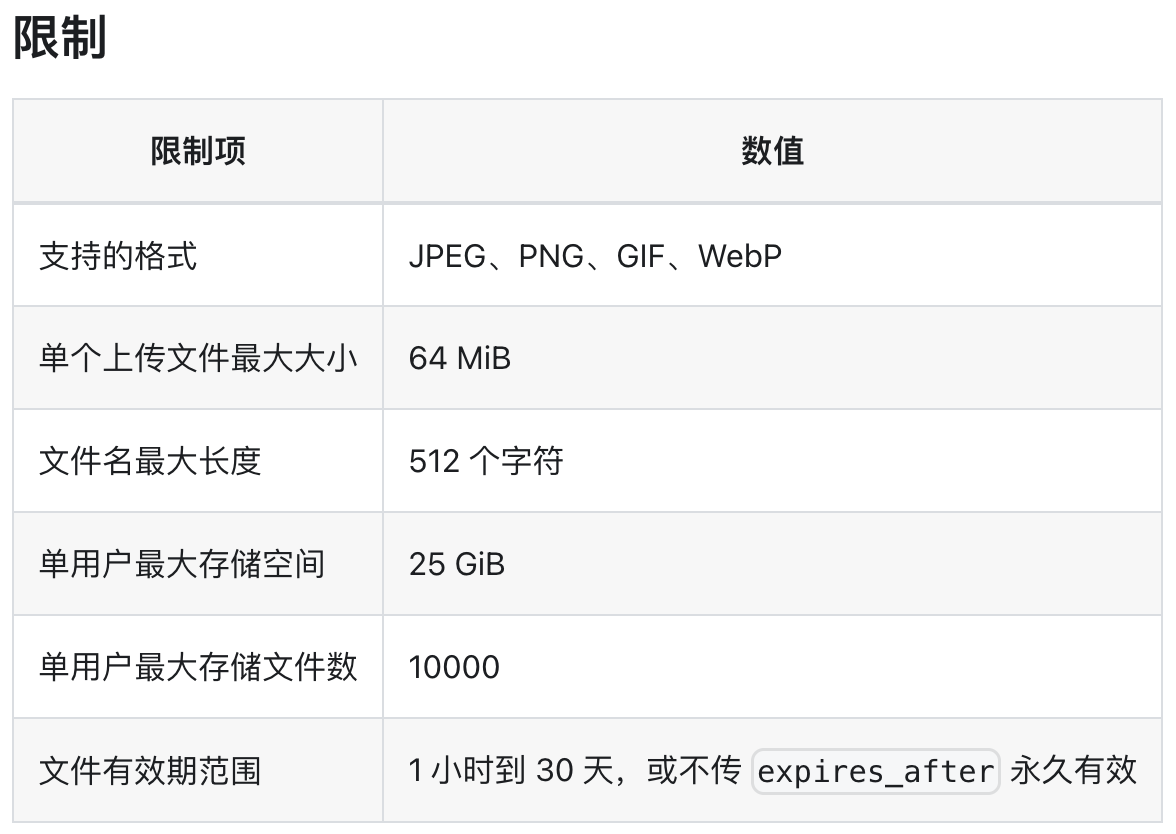
Task: Select the 25 GiB value cell
Action: point(772,564)
